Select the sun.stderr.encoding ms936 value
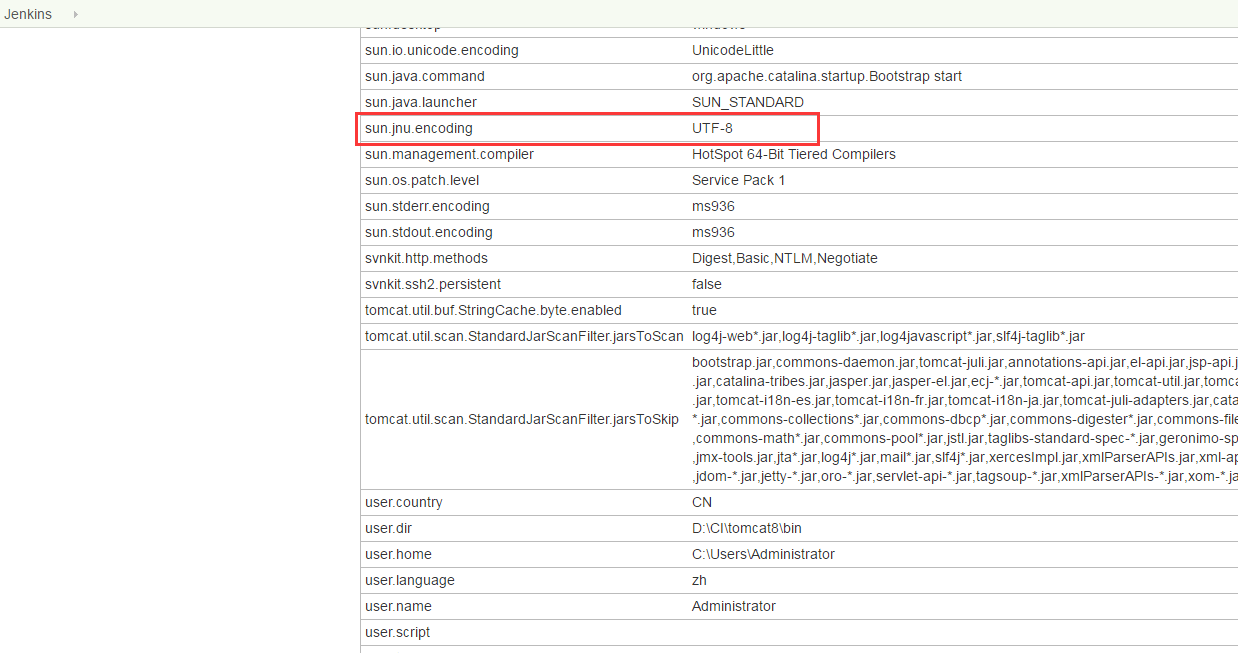Screen dimensions: 1238x653 (713, 206)
